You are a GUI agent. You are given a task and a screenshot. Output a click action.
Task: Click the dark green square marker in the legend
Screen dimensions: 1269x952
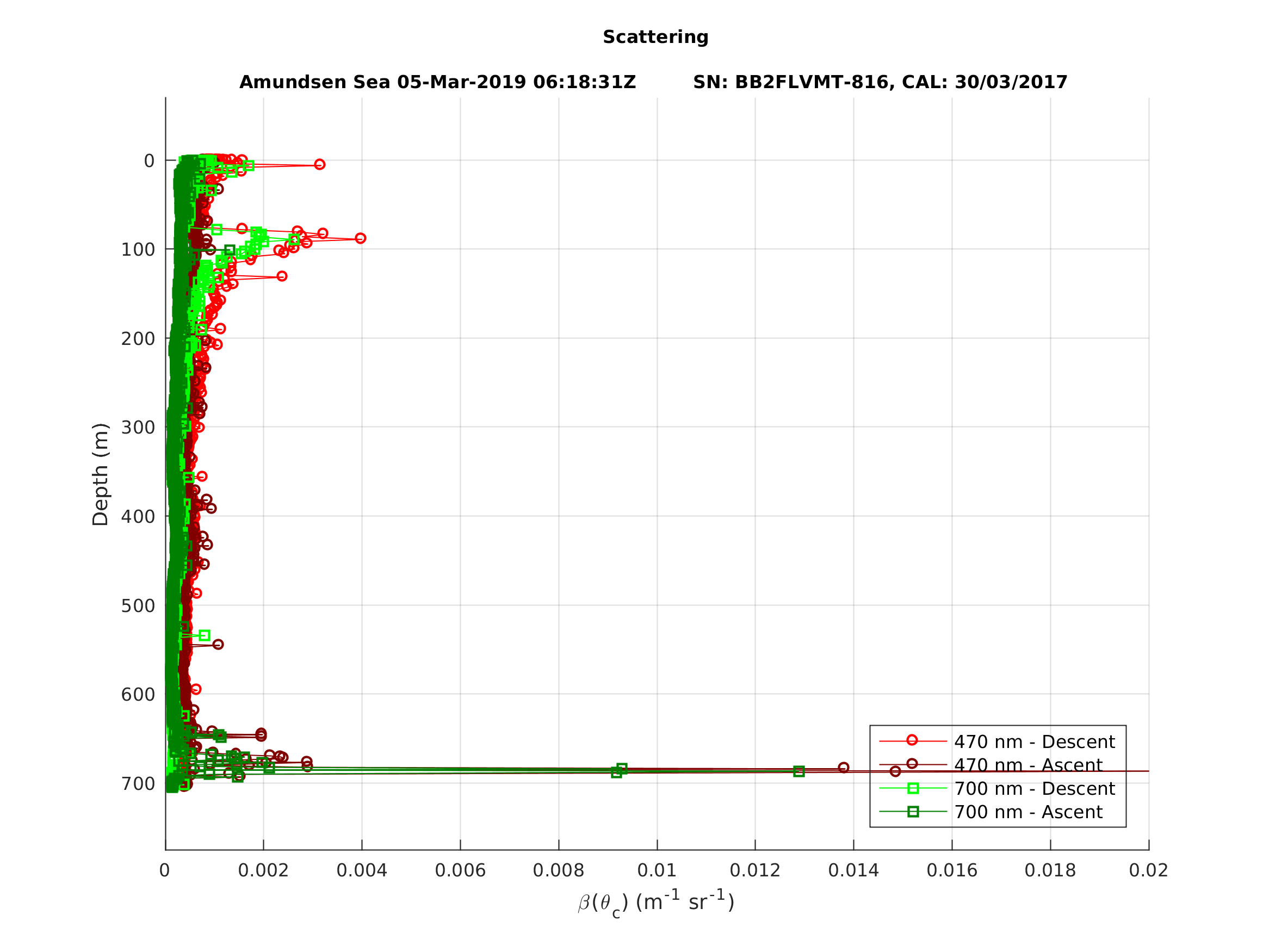click(x=913, y=812)
